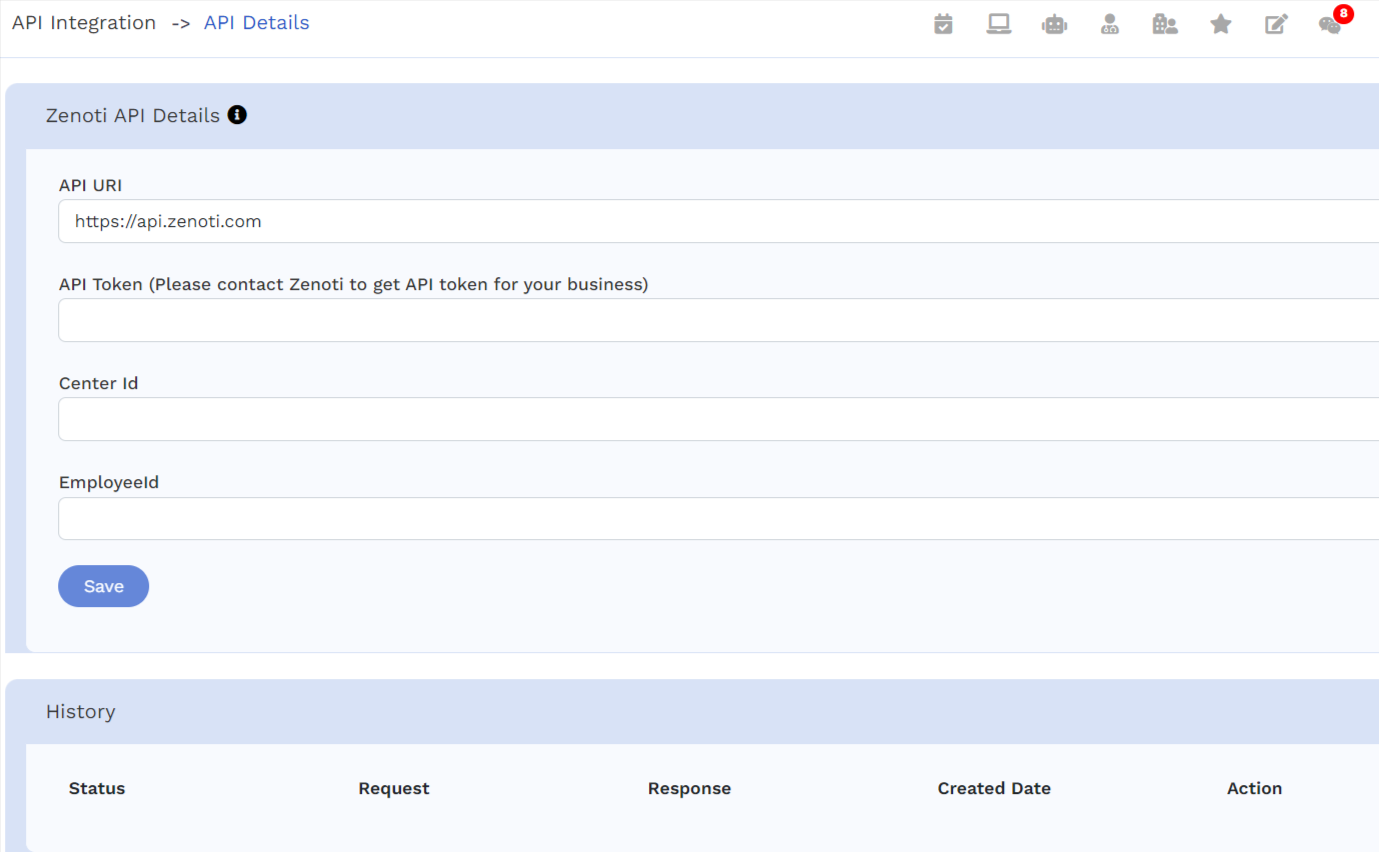The image size is (1379, 852).
Task: Click the Save button
Action: (x=103, y=586)
